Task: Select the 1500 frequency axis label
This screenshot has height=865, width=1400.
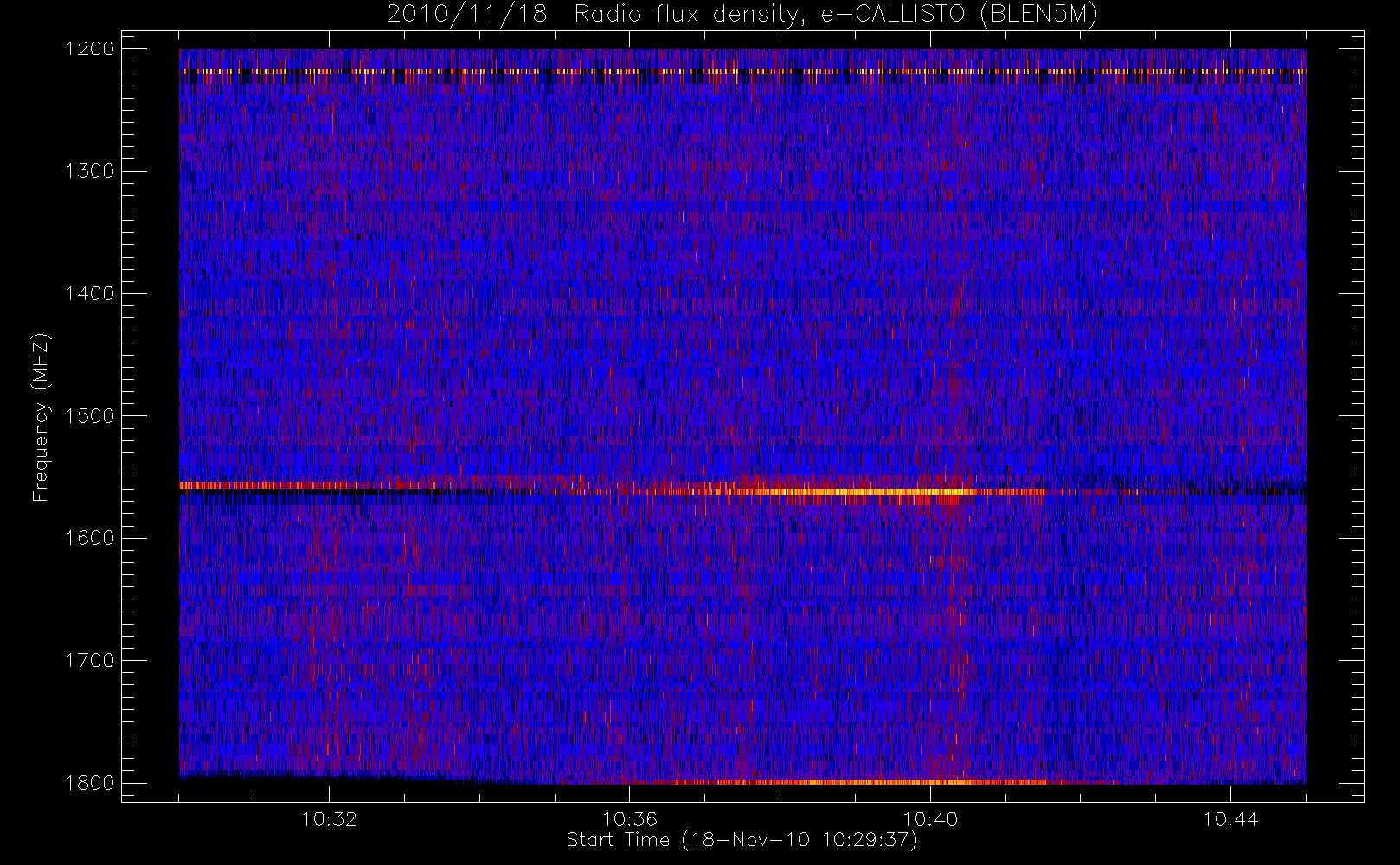Action: (x=90, y=415)
